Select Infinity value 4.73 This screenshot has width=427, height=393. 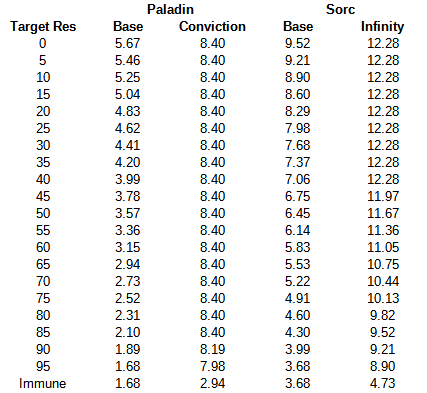(383, 383)
